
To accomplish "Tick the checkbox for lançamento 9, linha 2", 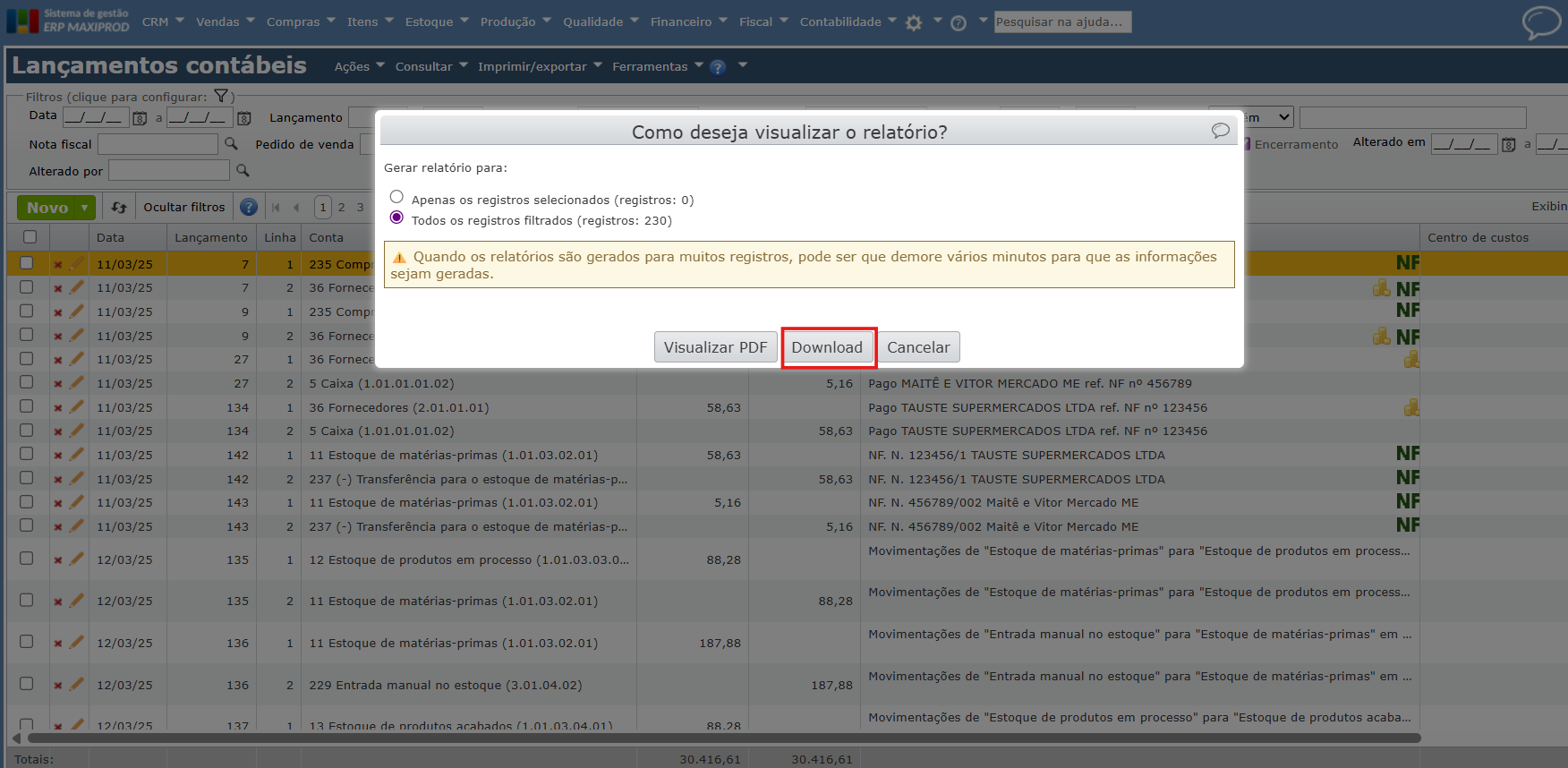I will pyautogui.click(x=27, y=335).
